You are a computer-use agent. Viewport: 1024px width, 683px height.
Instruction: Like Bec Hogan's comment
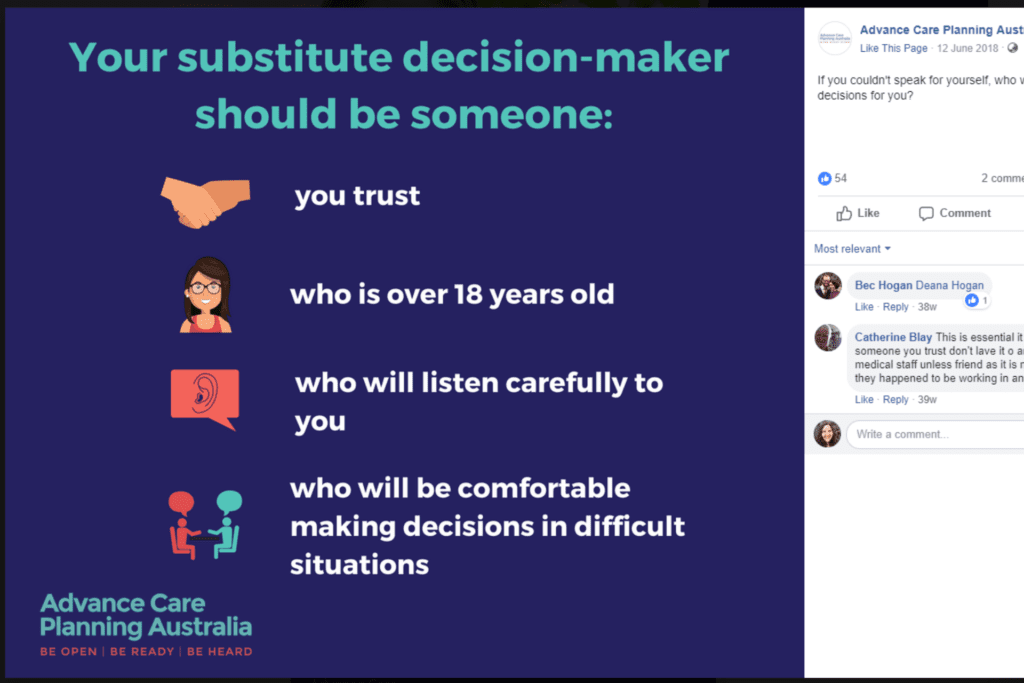(x=864, y=307)
